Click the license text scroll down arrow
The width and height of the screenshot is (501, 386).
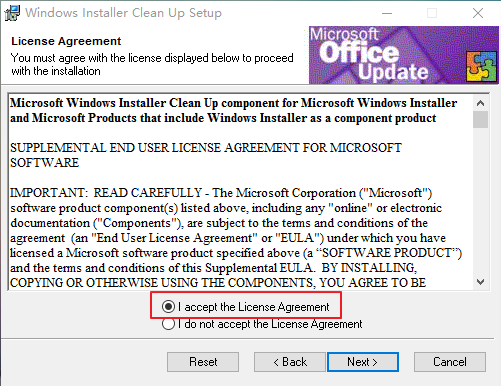[x=480, y=282]
